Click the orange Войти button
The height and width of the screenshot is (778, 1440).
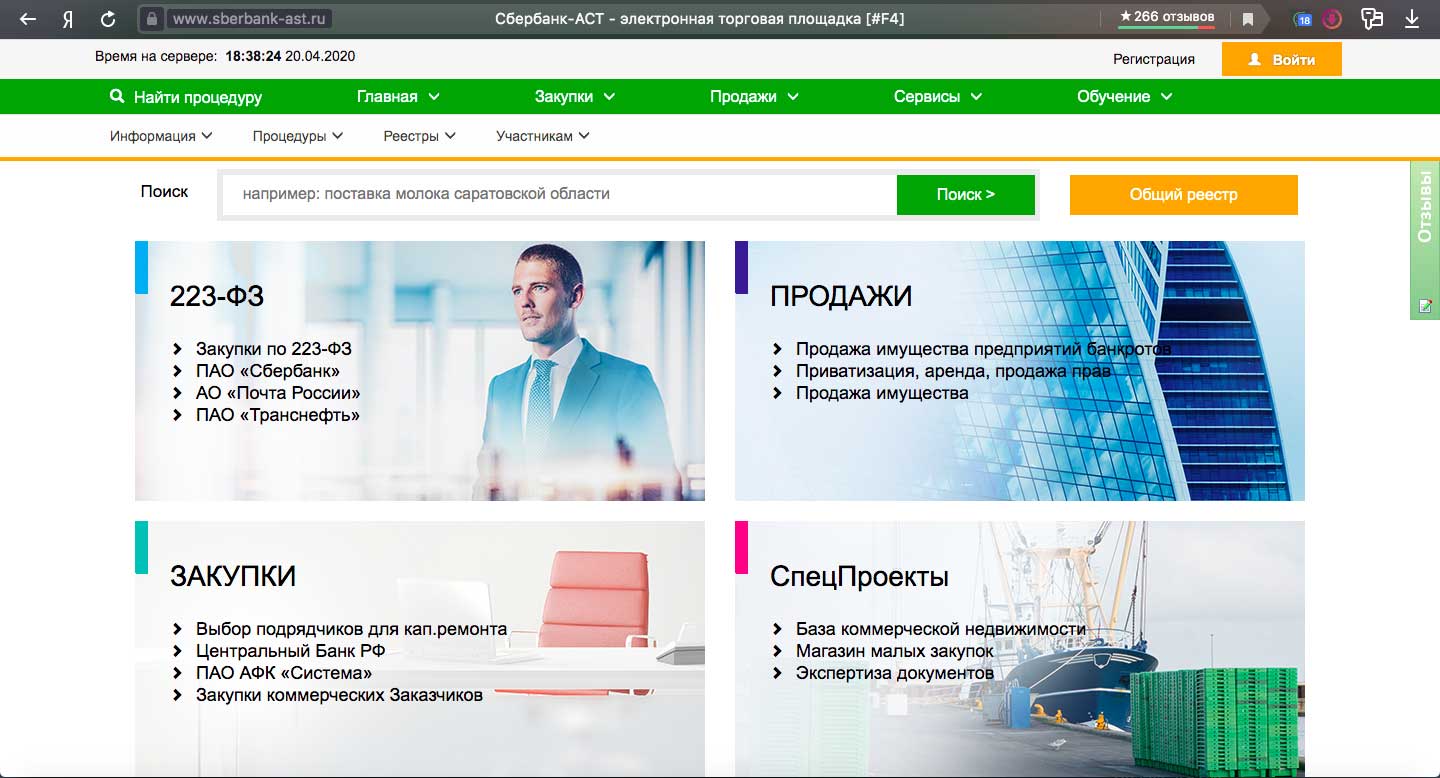(x=1281, y=59)
